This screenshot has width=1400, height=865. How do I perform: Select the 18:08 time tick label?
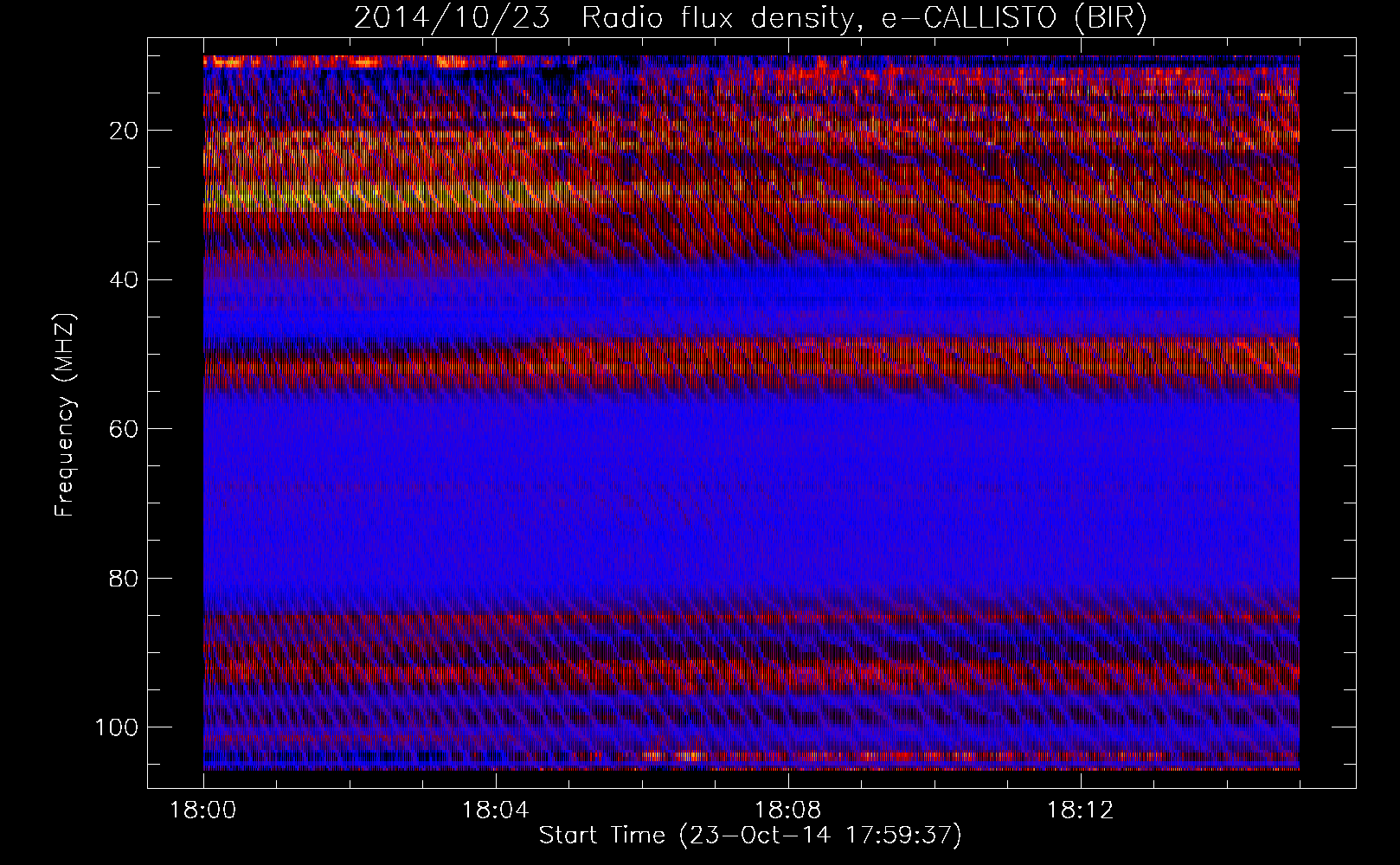(x=788, y=811)
